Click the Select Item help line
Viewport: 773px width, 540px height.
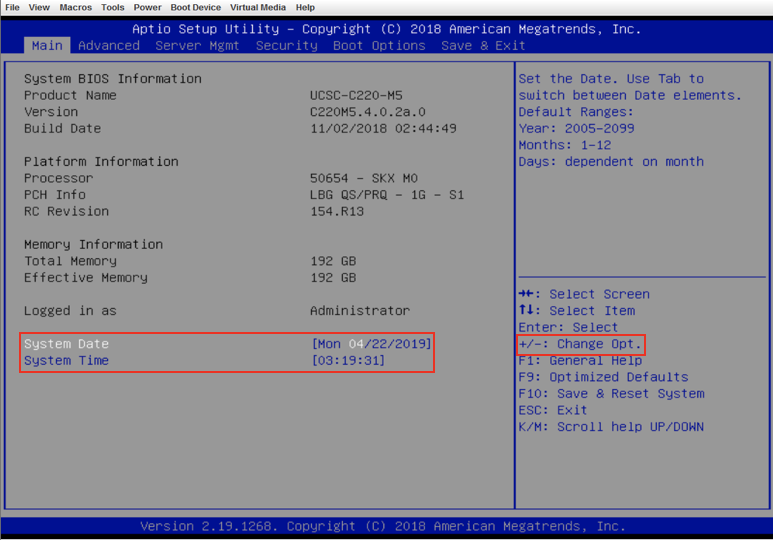point(577,311)
